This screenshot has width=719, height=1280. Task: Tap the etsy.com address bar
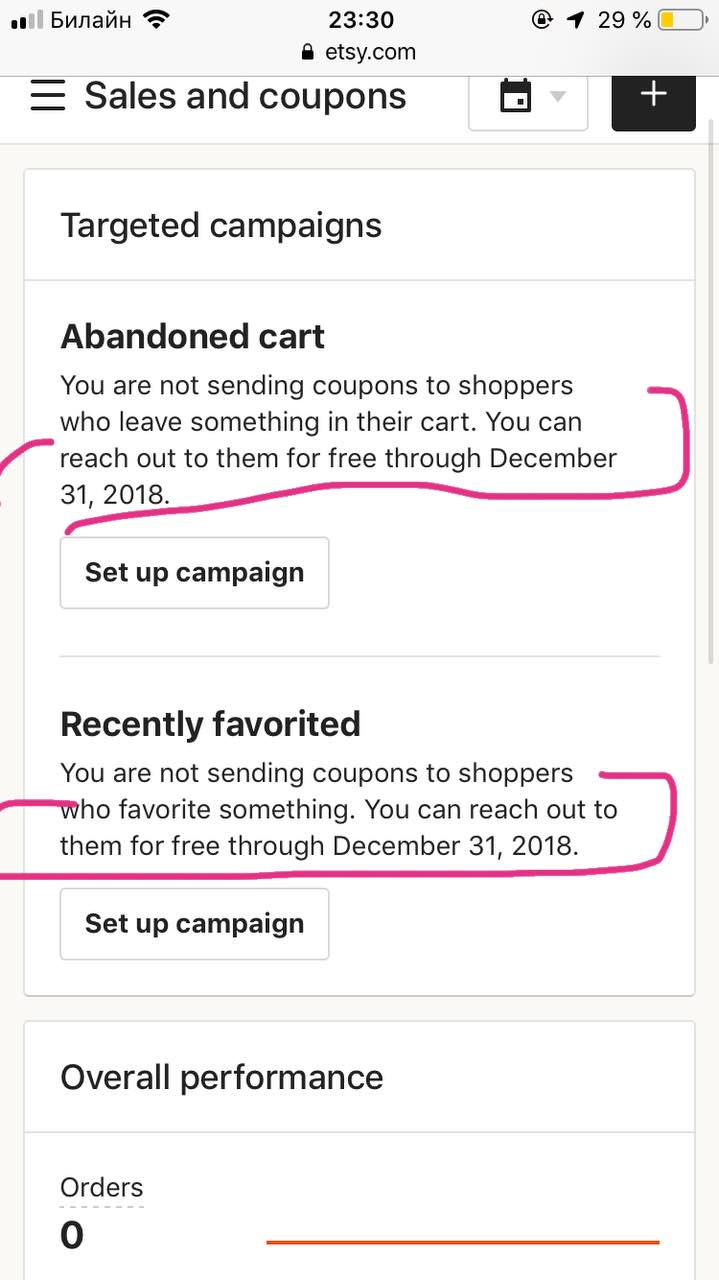pyautogui.click(x=359, y=52)
